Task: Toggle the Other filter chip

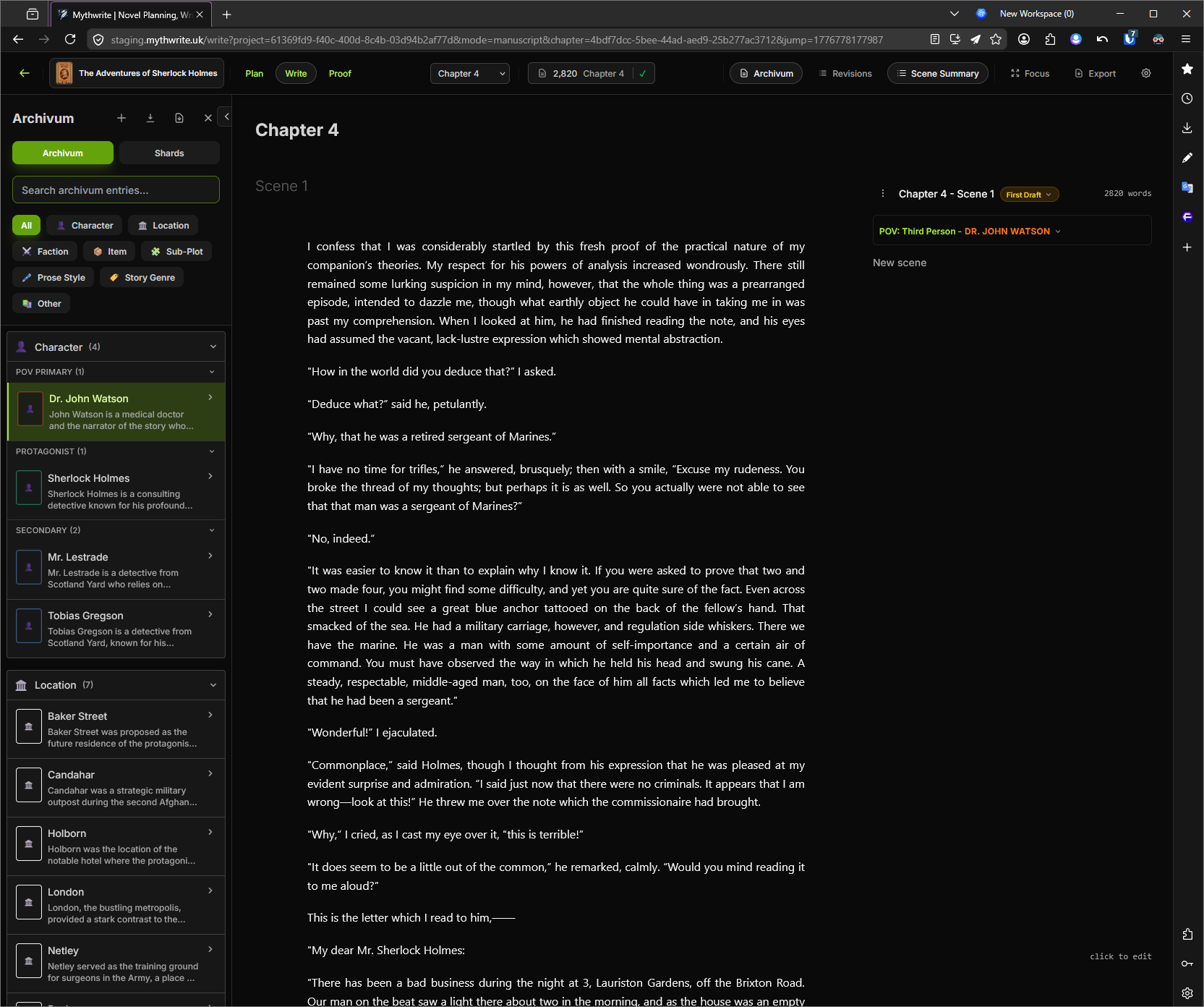Action: pyautogui.click(x=41, y=304)
